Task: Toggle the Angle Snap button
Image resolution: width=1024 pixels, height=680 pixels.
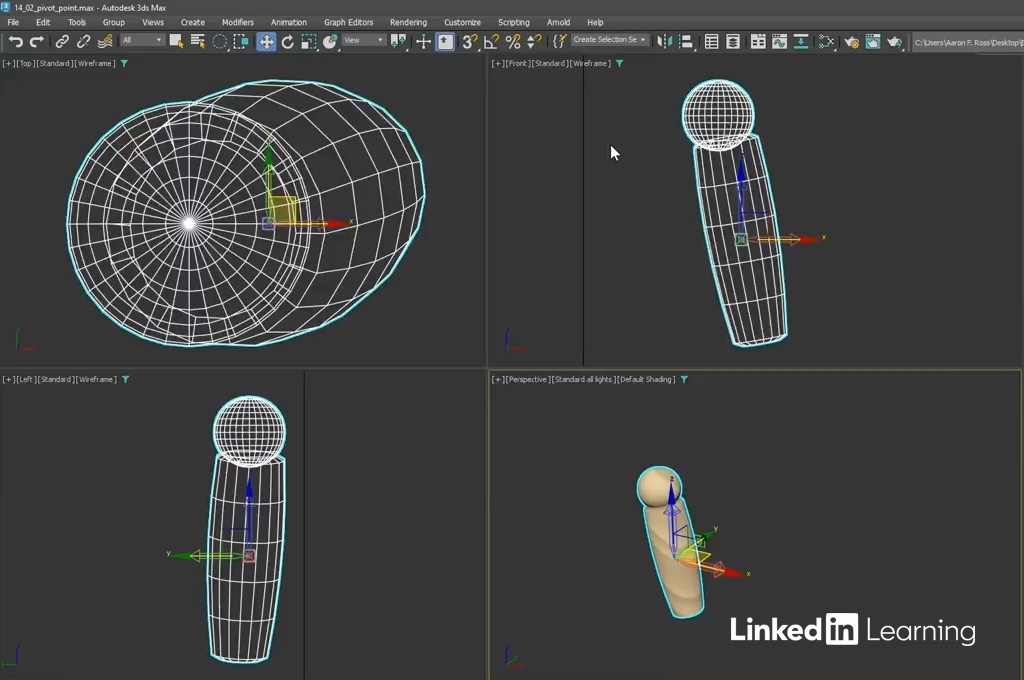Action: (x=491, y=41)
